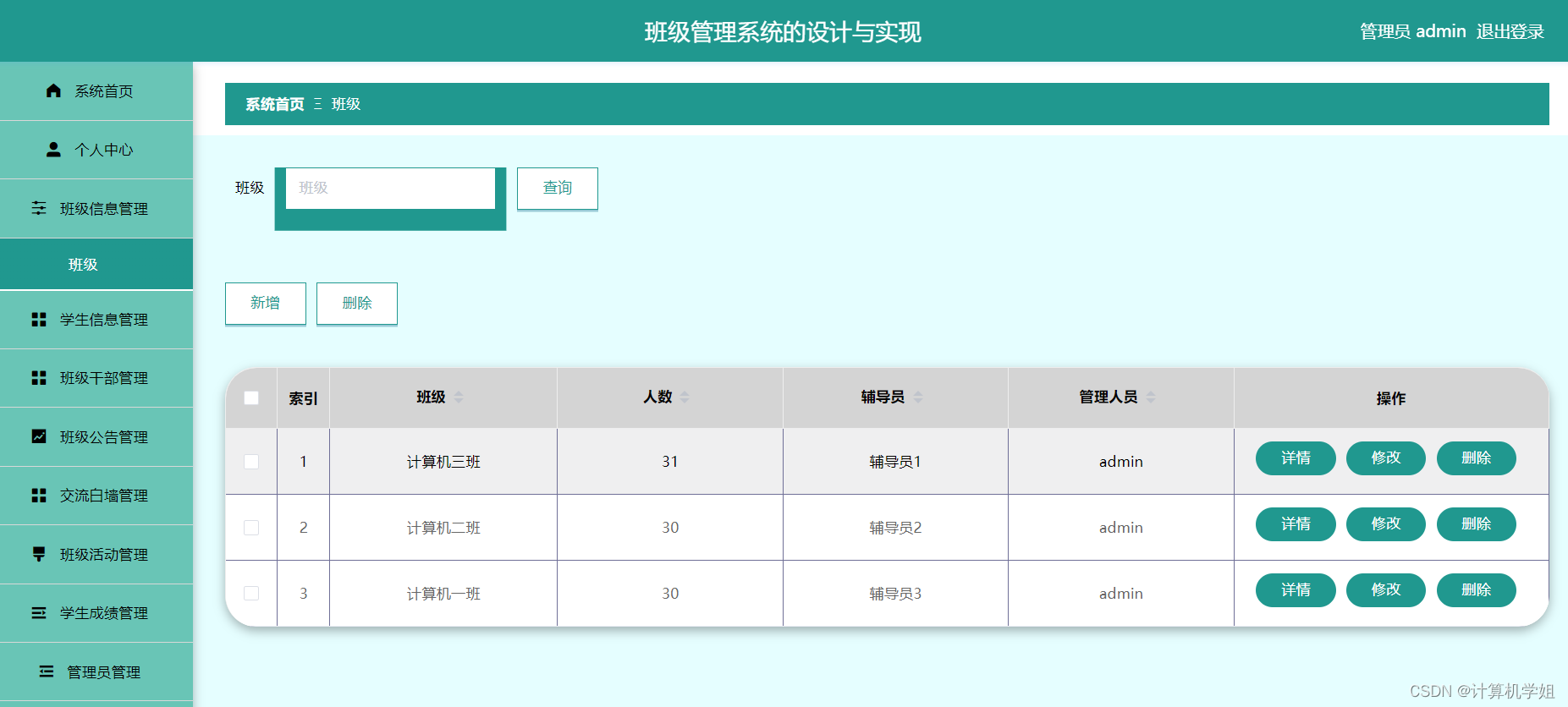1568x707 pixels.
Task: Sort by the 人数 column arrows
Action: tap(685, 397)
